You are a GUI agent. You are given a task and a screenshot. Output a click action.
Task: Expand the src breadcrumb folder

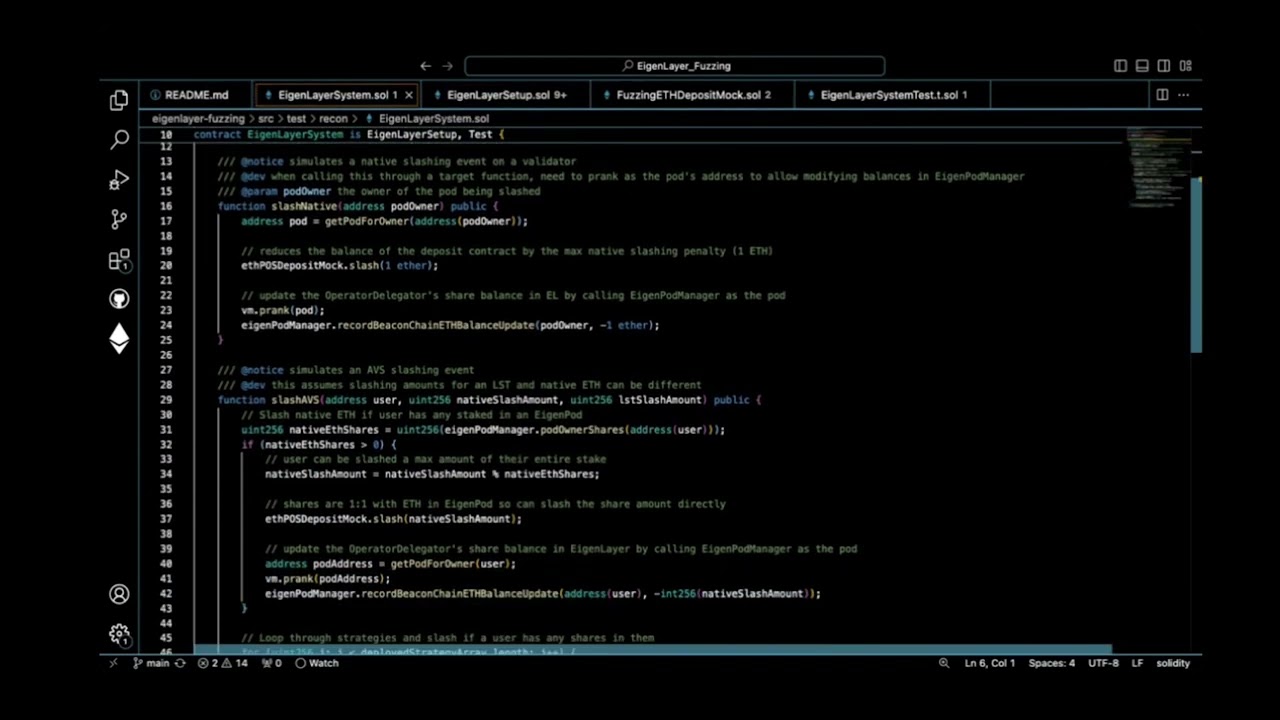[x=265, y=118]
